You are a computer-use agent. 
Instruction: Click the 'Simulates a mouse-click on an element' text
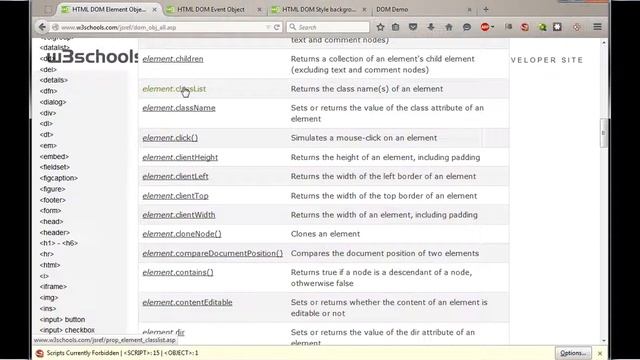[x=364, y=138]
